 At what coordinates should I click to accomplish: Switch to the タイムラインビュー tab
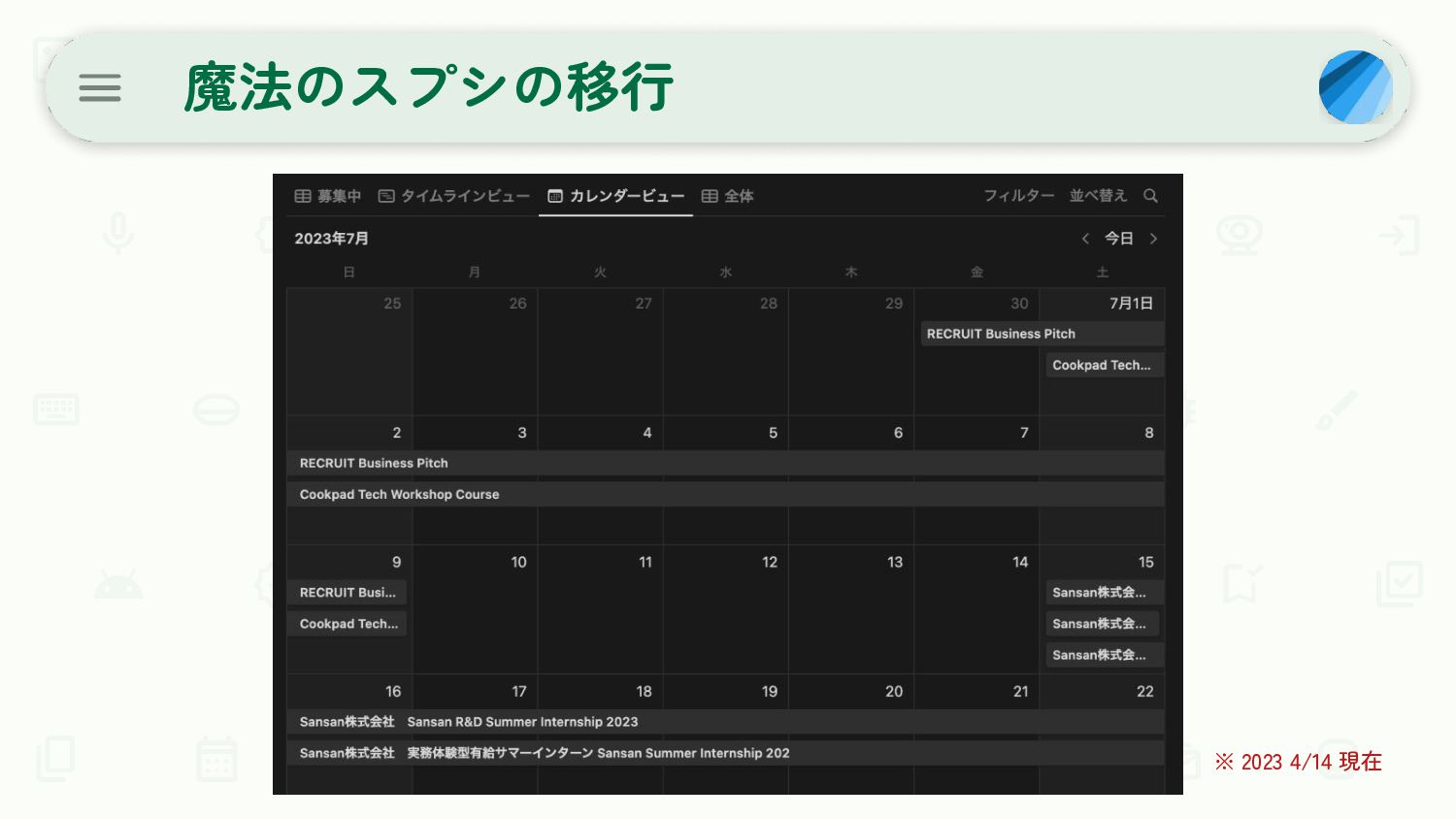pyautogui.click(x=454, y=196)
